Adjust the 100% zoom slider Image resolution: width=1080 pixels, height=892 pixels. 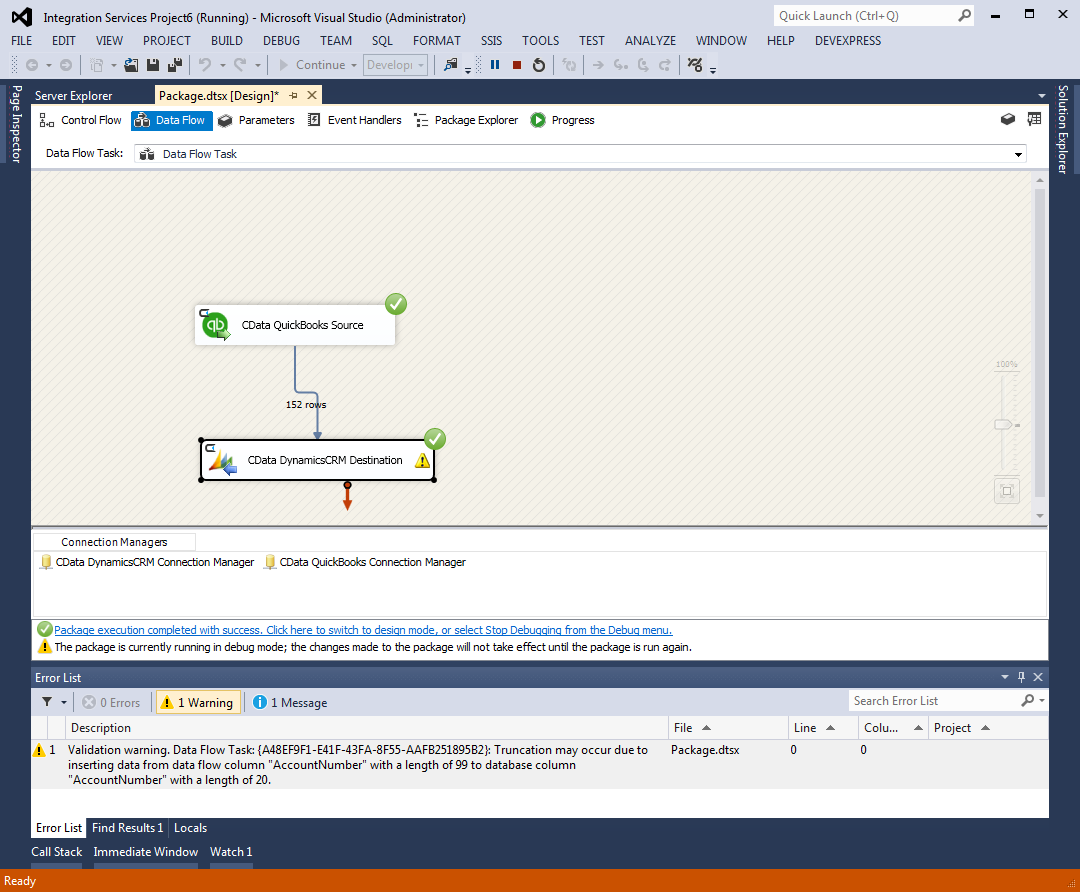1004,424
